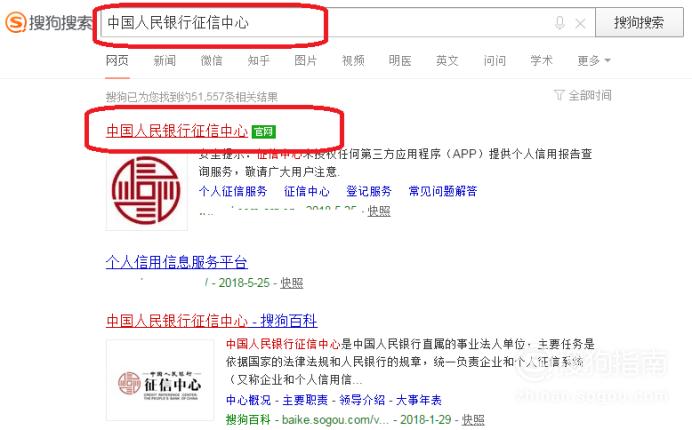This screenshot has width=692, height=430.
Task: Open the 常见问题解答 link
Action: tap(443, 191)
